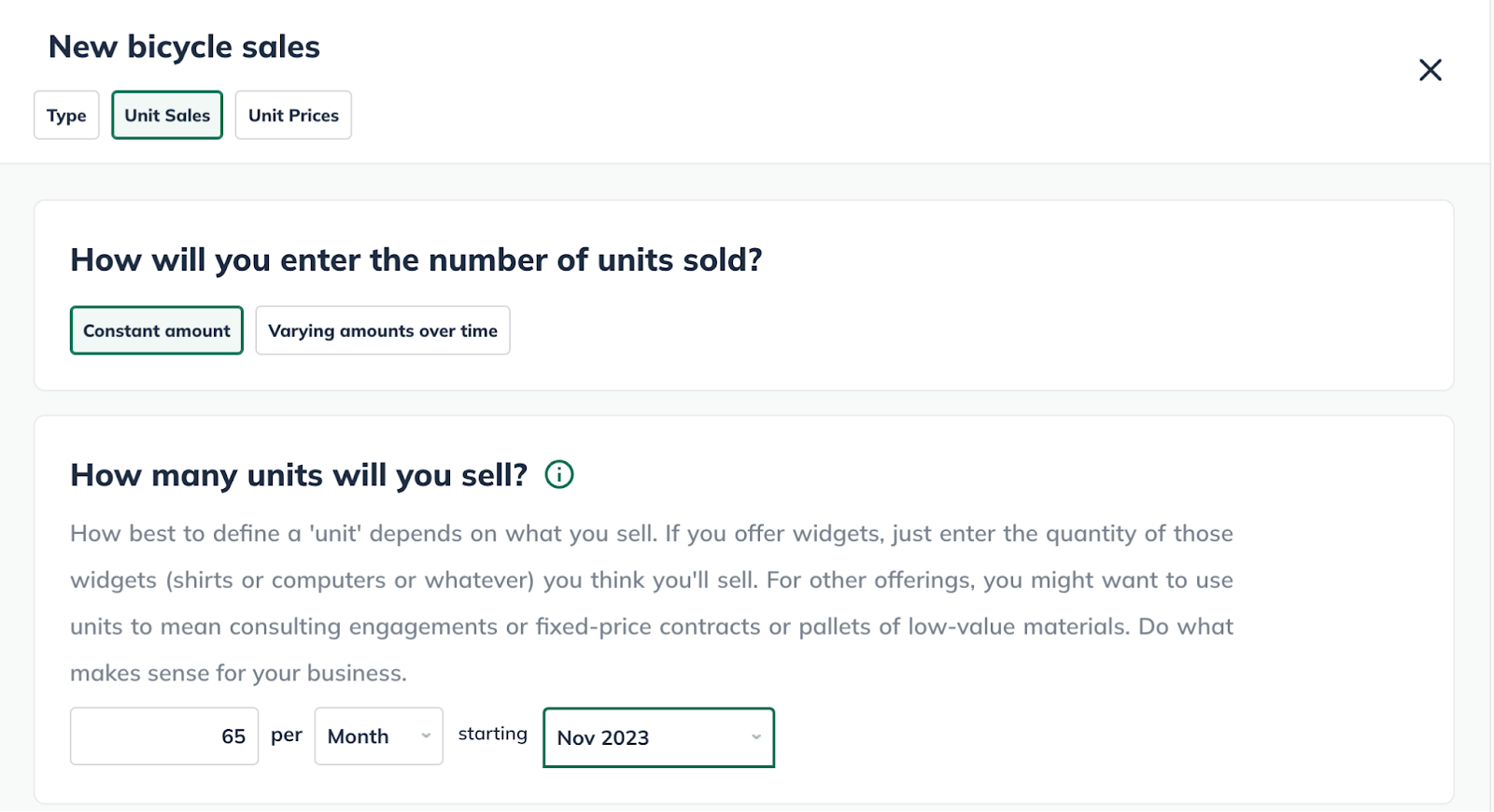Select the Unit Sales tab
The image size is (1494, 812).
point(167,116)
